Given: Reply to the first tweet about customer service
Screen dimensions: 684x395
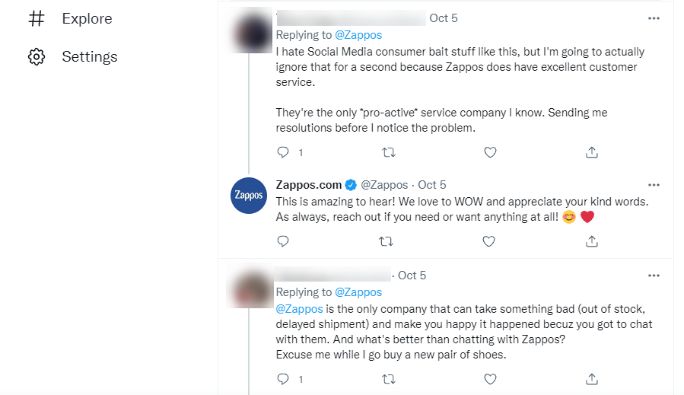Looking at the screenshot, I should 283,152.
